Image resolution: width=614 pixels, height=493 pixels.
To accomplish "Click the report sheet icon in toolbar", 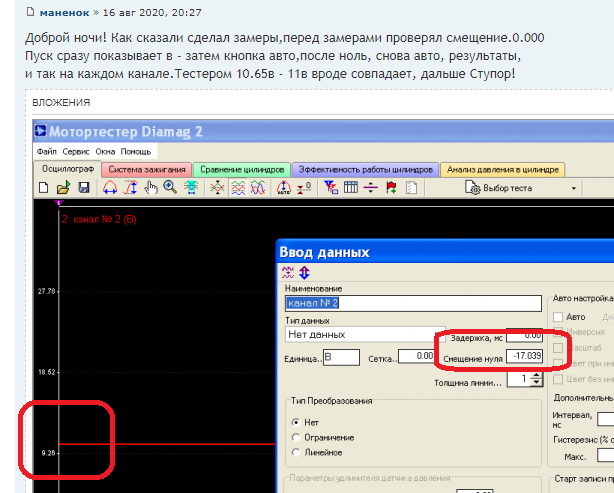I will (411, 188).
